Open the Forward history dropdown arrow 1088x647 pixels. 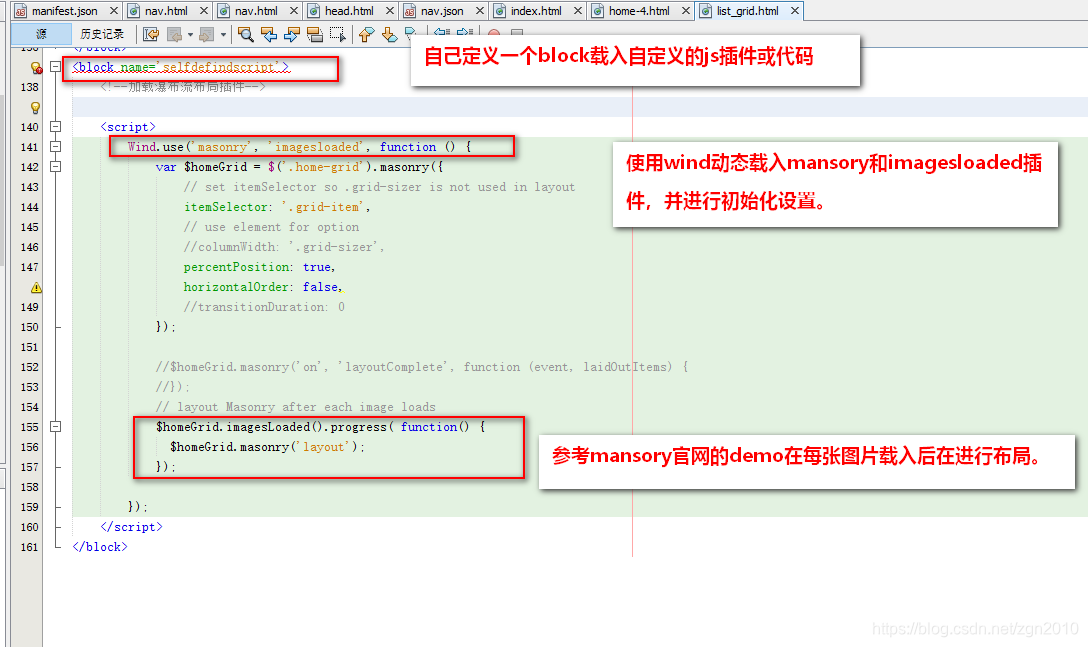[223, 34]
